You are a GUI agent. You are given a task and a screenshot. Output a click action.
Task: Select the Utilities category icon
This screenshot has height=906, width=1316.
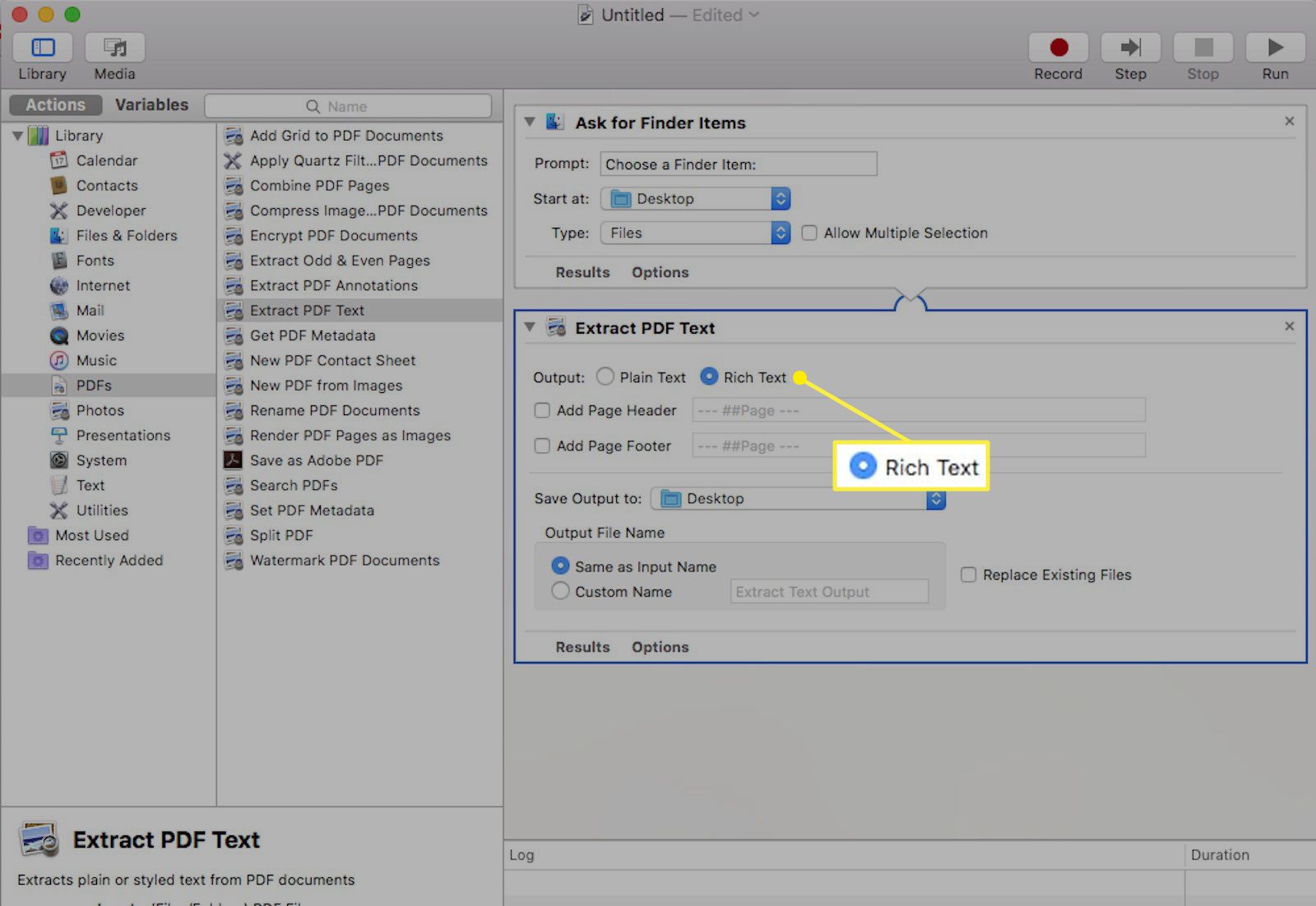pyautogui.click(x=59, y=511)
